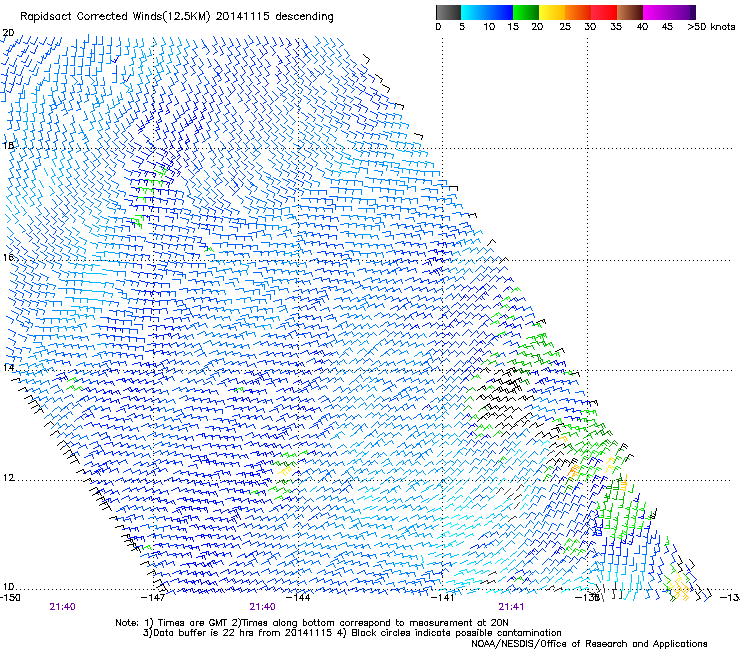Click the '0' legend scale label
Image resolution: width=740 pixels, height=650 pixels.
click(x=438, y=27)
